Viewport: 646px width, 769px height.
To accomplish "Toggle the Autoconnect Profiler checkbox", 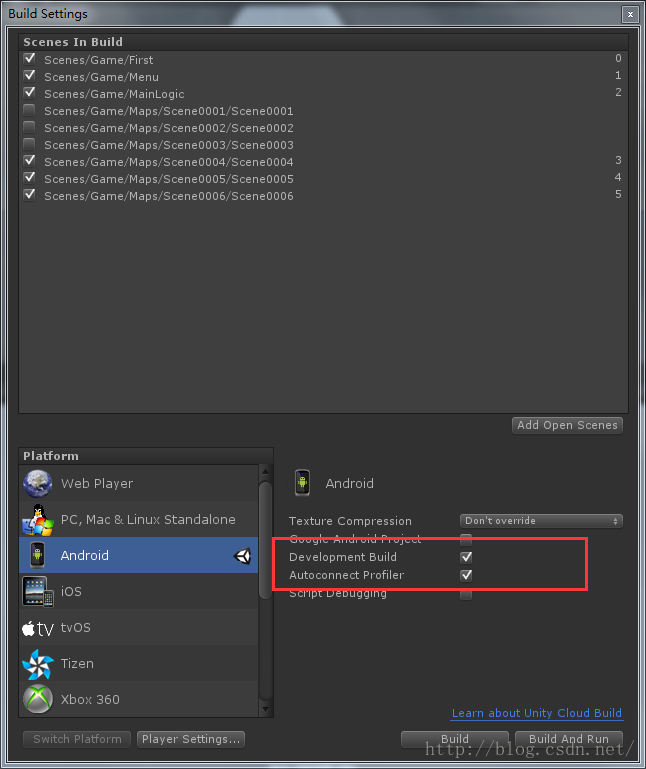I will tap(466, 575).
